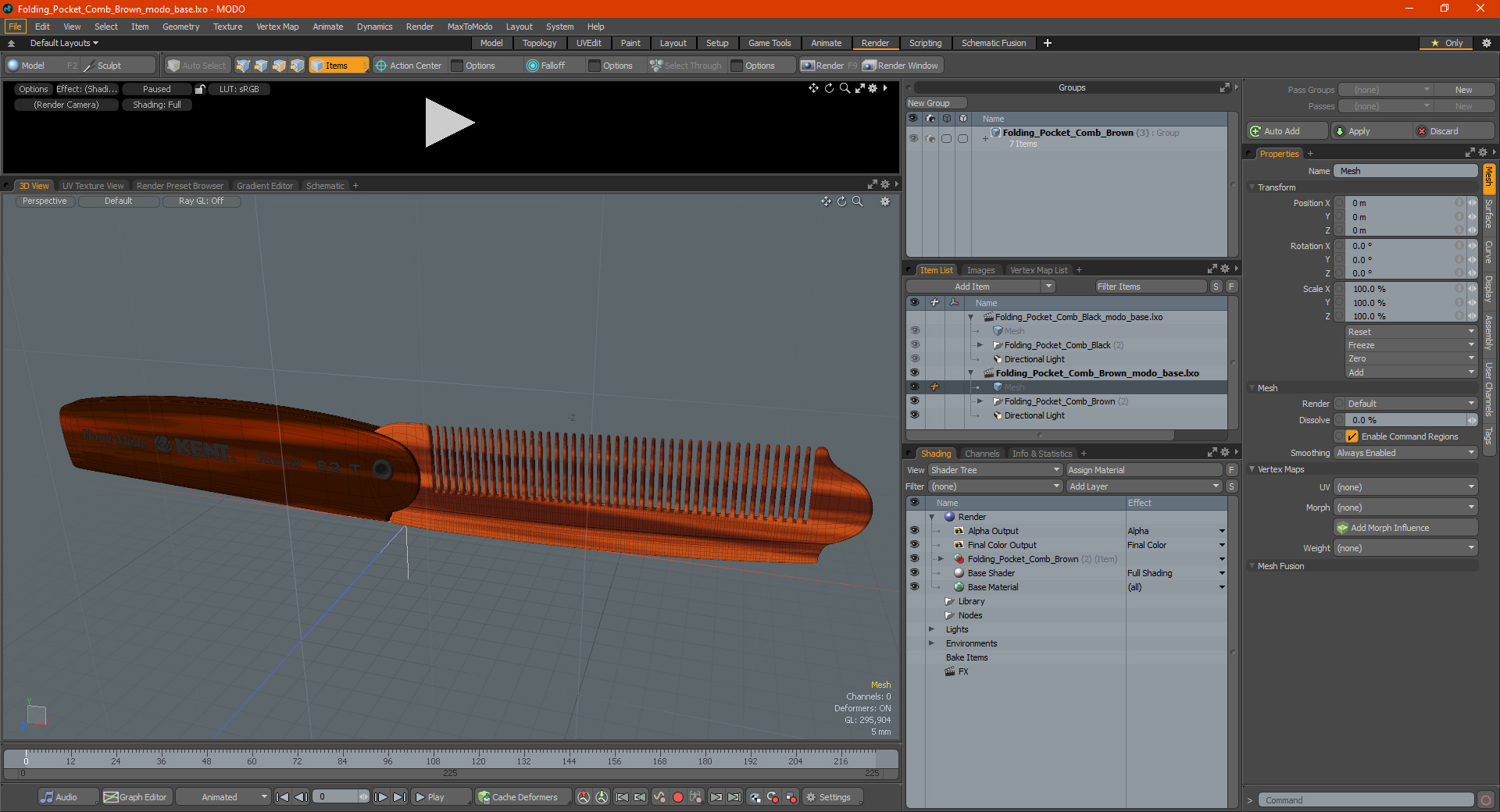The height and width of the screenshot is (812, 1500).
Task: Start preview render with big play arrow
Action: click(x=448, y=123)
